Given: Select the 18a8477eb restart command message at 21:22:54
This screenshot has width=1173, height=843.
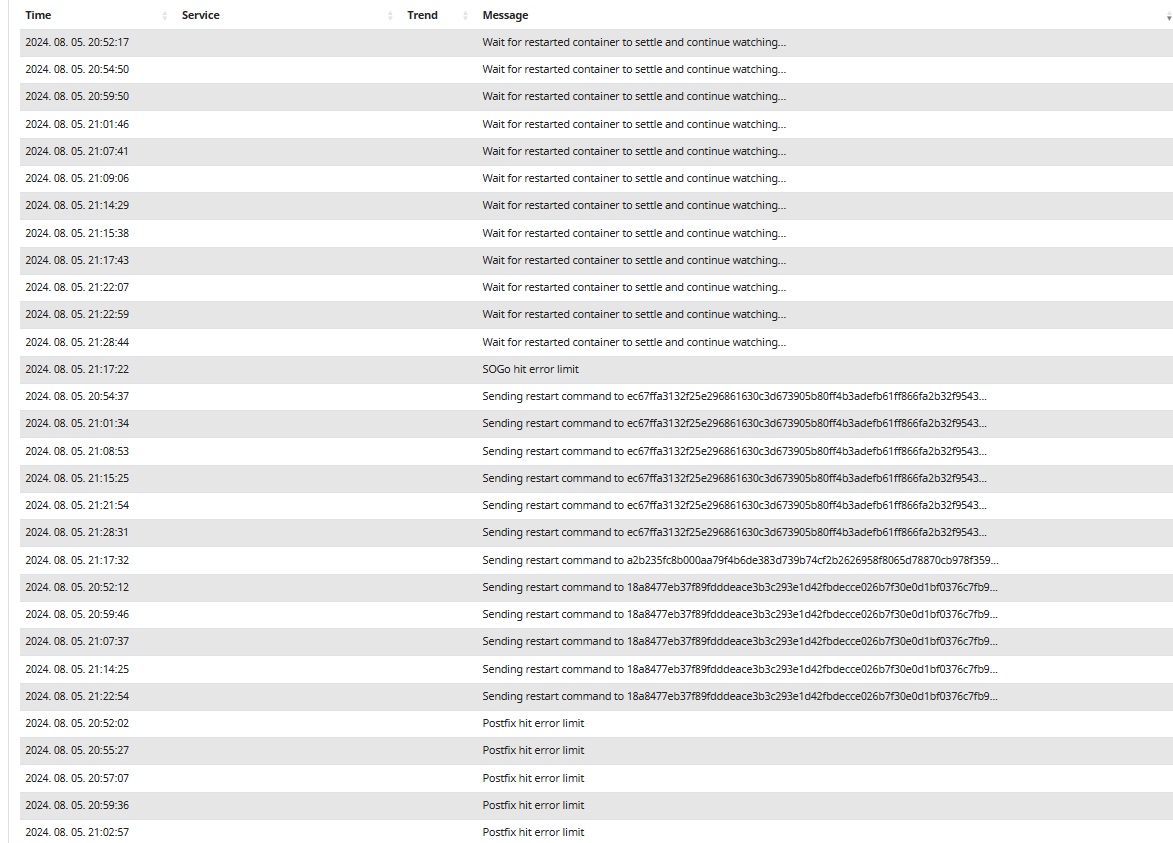Looking at the screenshot, I should tap(740, 696).
